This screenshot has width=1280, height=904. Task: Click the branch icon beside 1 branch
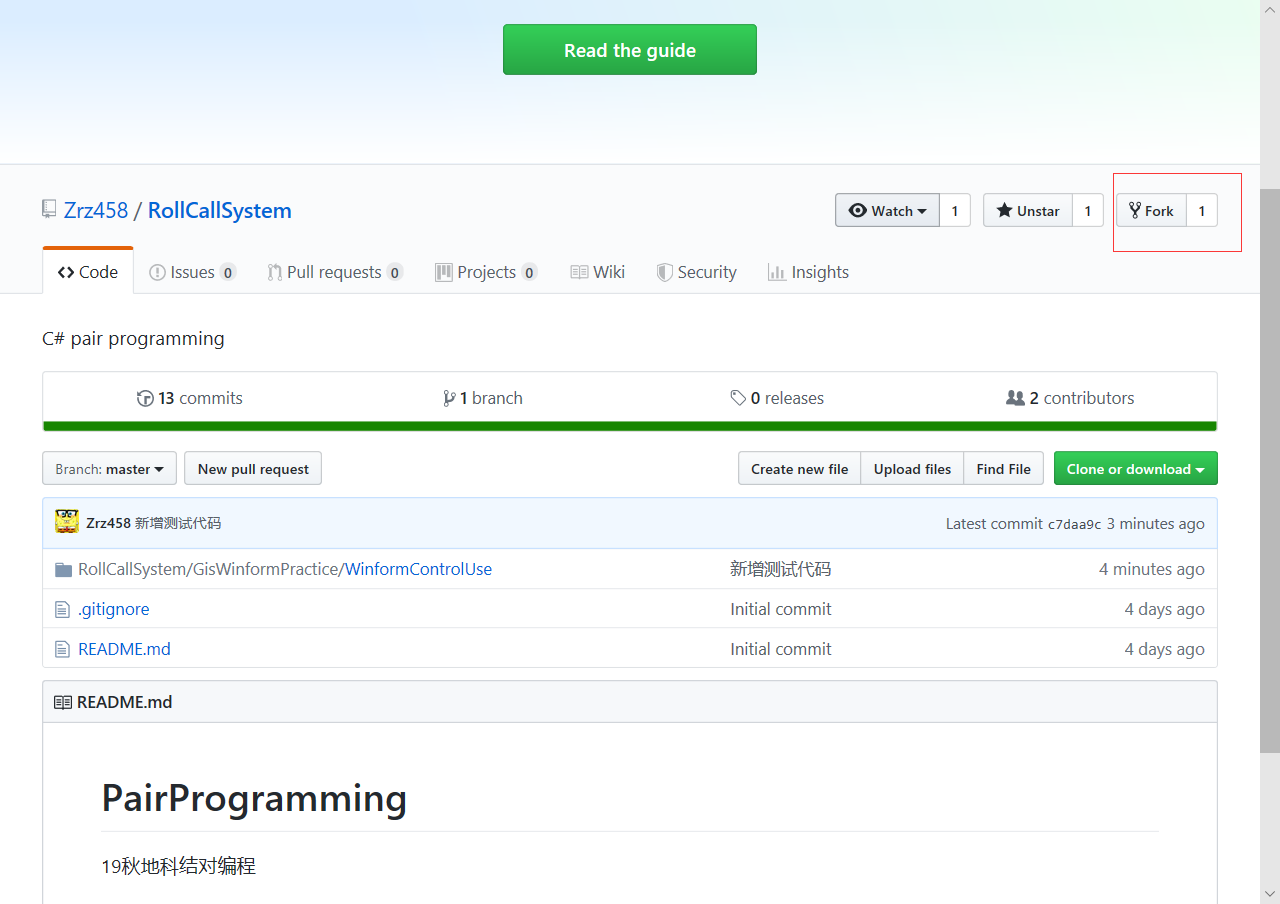(449, 398)
